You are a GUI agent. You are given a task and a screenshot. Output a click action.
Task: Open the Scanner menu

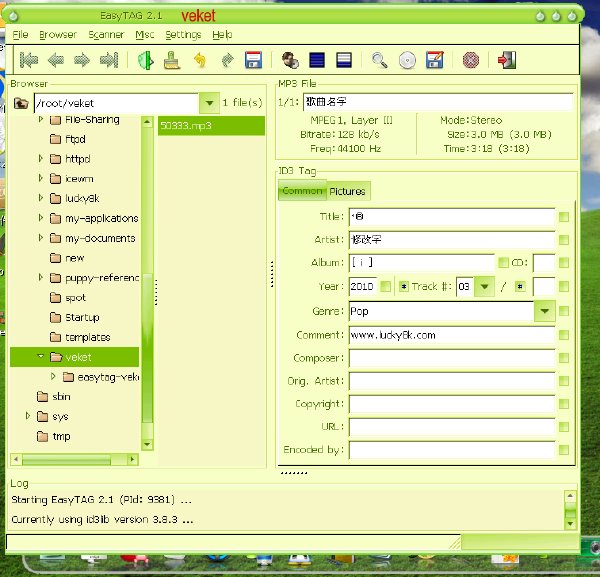tap(106, 35)
